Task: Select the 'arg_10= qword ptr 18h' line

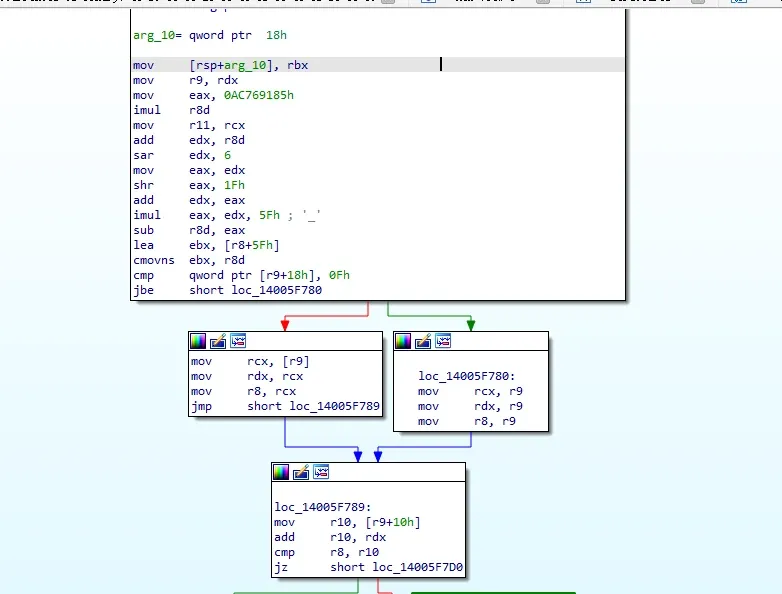Action: click(x=210, y=35)
